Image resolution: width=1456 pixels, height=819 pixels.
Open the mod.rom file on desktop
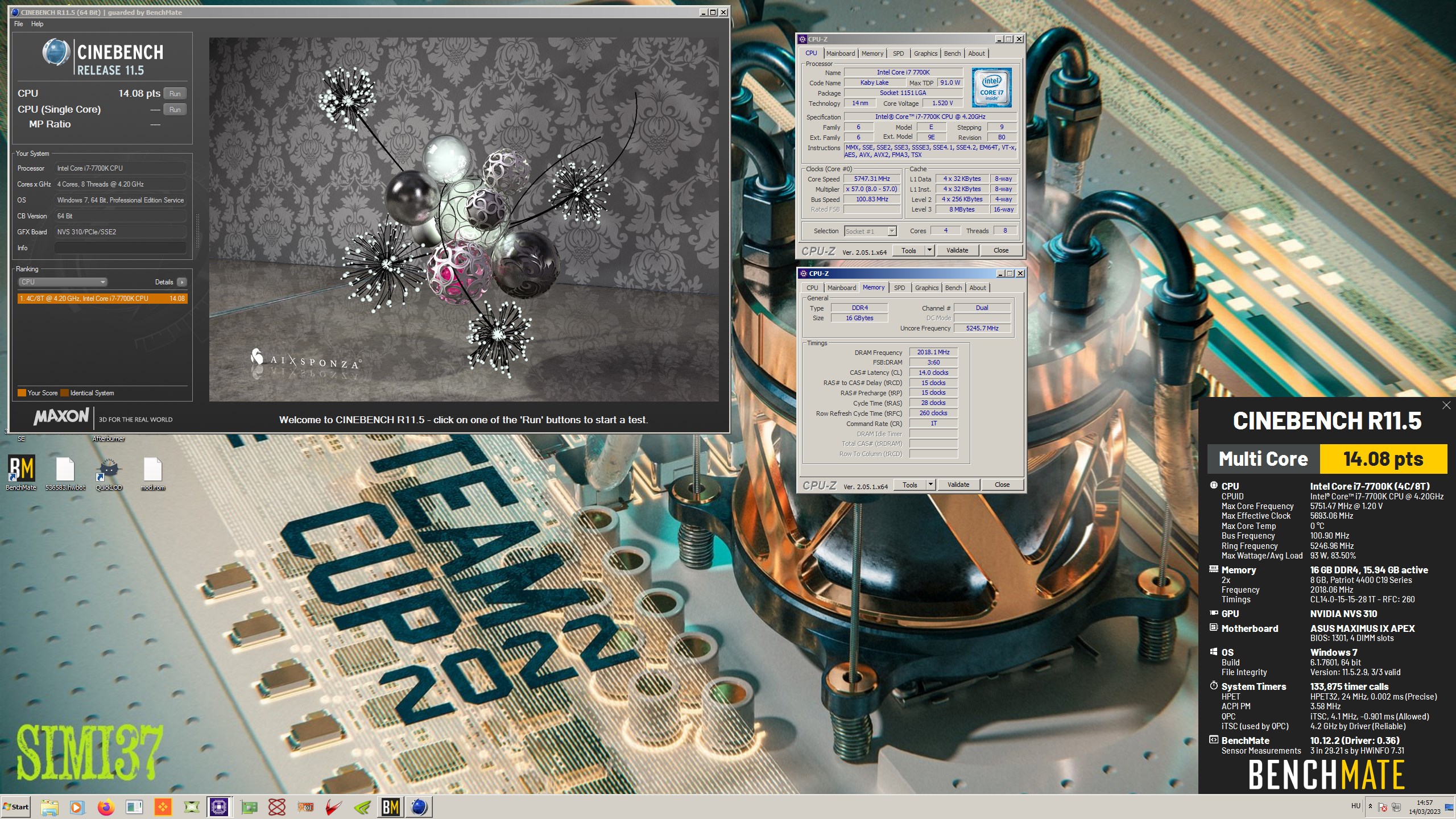coord(152,472)
